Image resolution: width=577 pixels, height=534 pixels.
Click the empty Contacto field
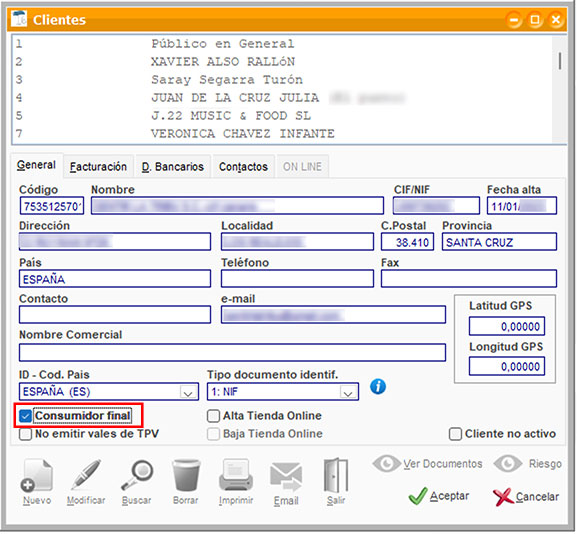[115, 315]
